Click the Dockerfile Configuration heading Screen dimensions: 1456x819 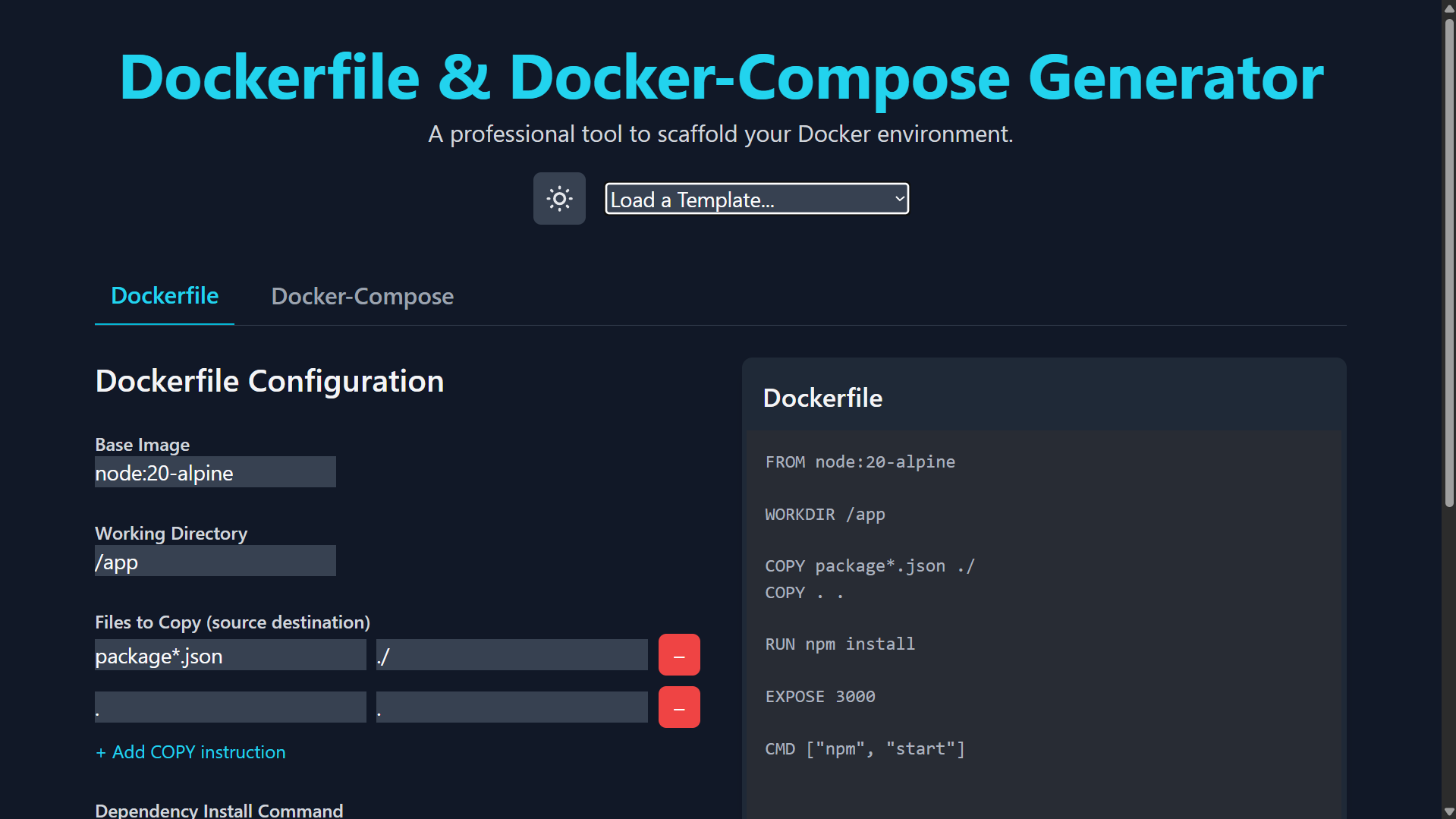click(x=269, y=381)
